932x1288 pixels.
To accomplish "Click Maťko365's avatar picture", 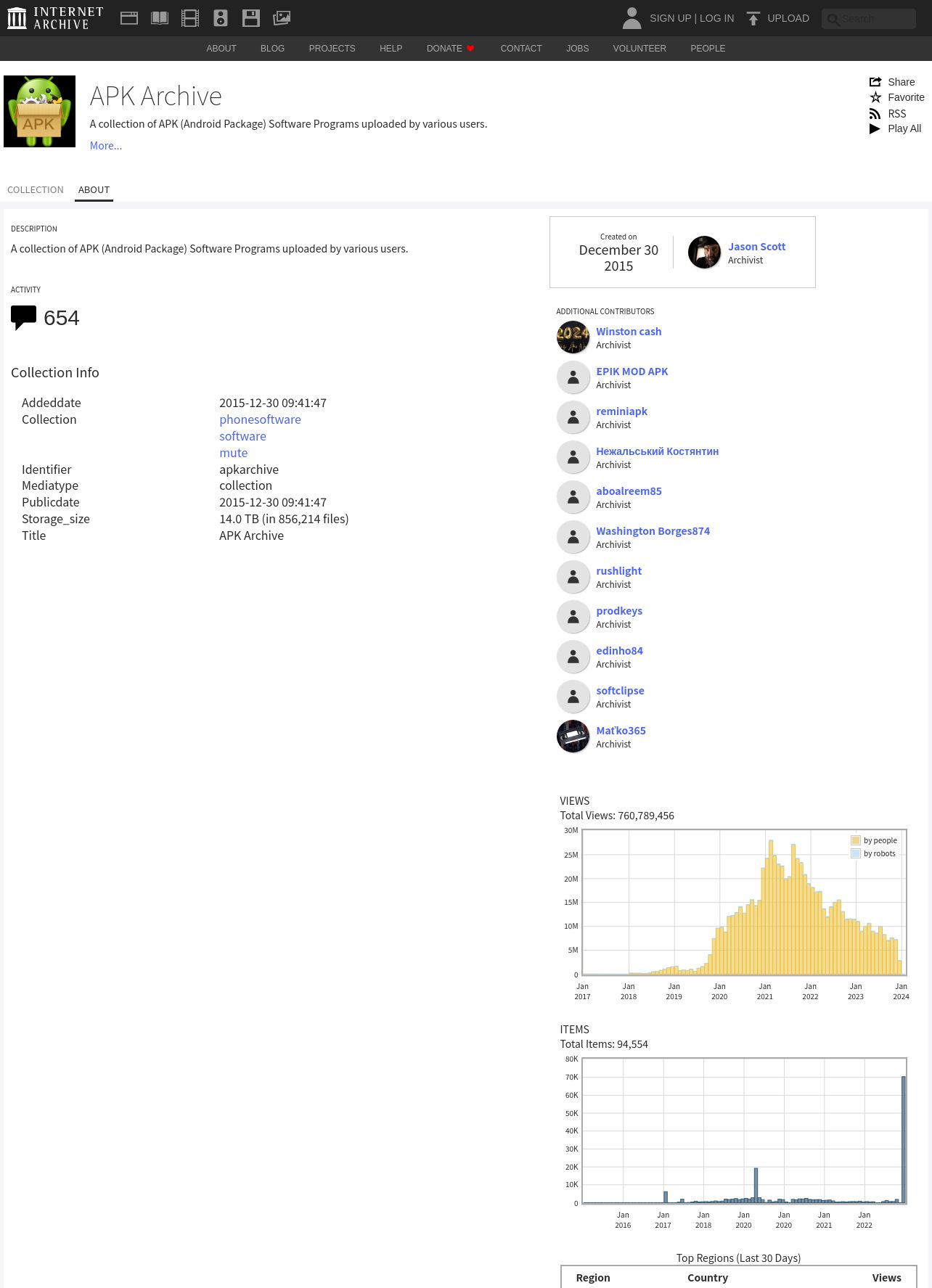I will tap(573, 737).
